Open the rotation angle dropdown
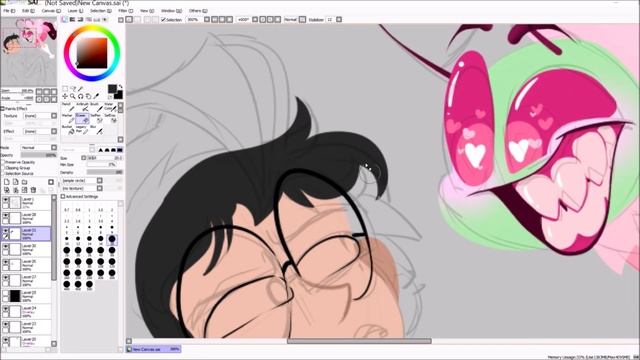Viewport: 640px width, 360px height. pyautogui.click(x=255, y=20)
